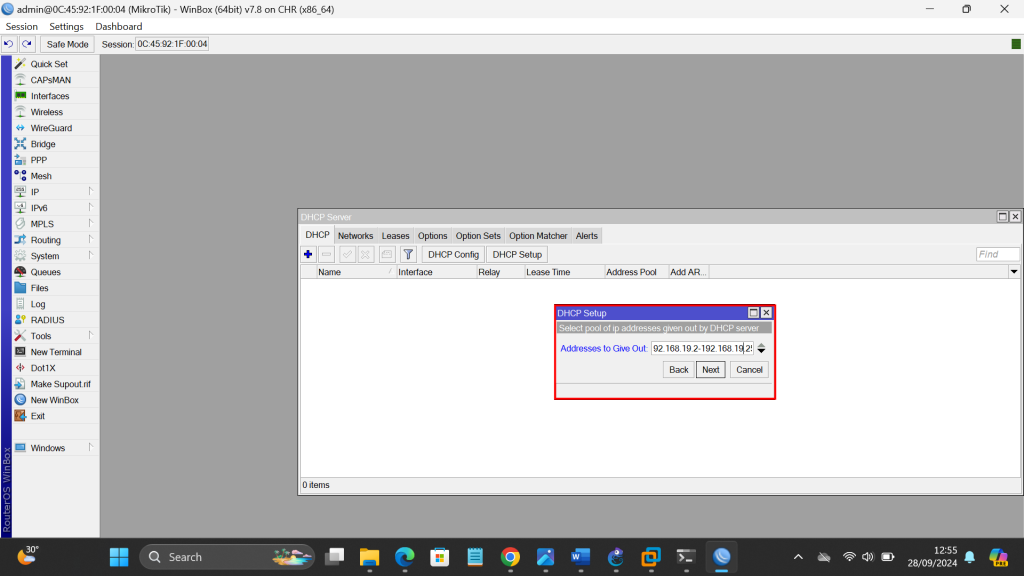Open the column list dropdown arrow
1024x576 pixels.
[x=1014, y=272]
